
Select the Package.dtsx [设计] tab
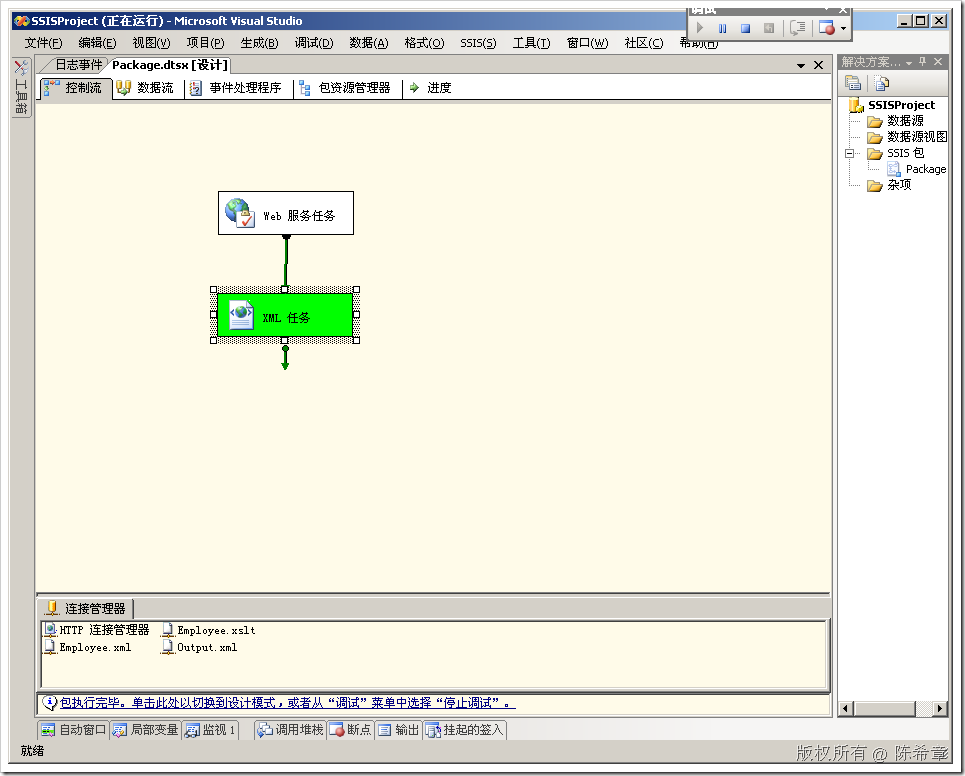coord(170,65)
